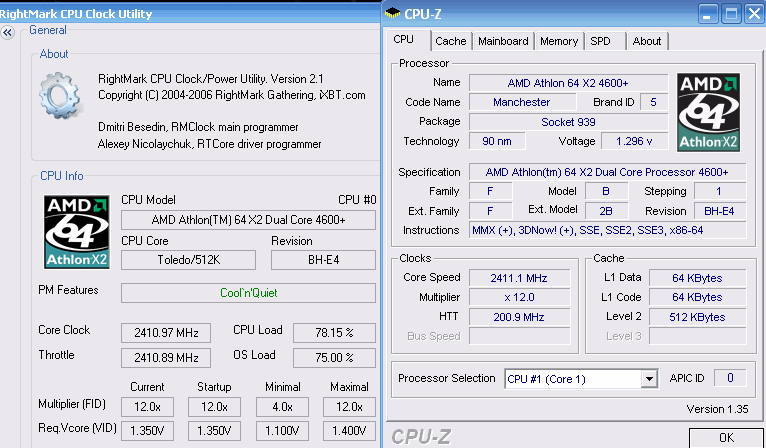Viewport: 766px width, 448px height.
Task: Click the Voltage value 1.296 v
Action: [634, 141]
